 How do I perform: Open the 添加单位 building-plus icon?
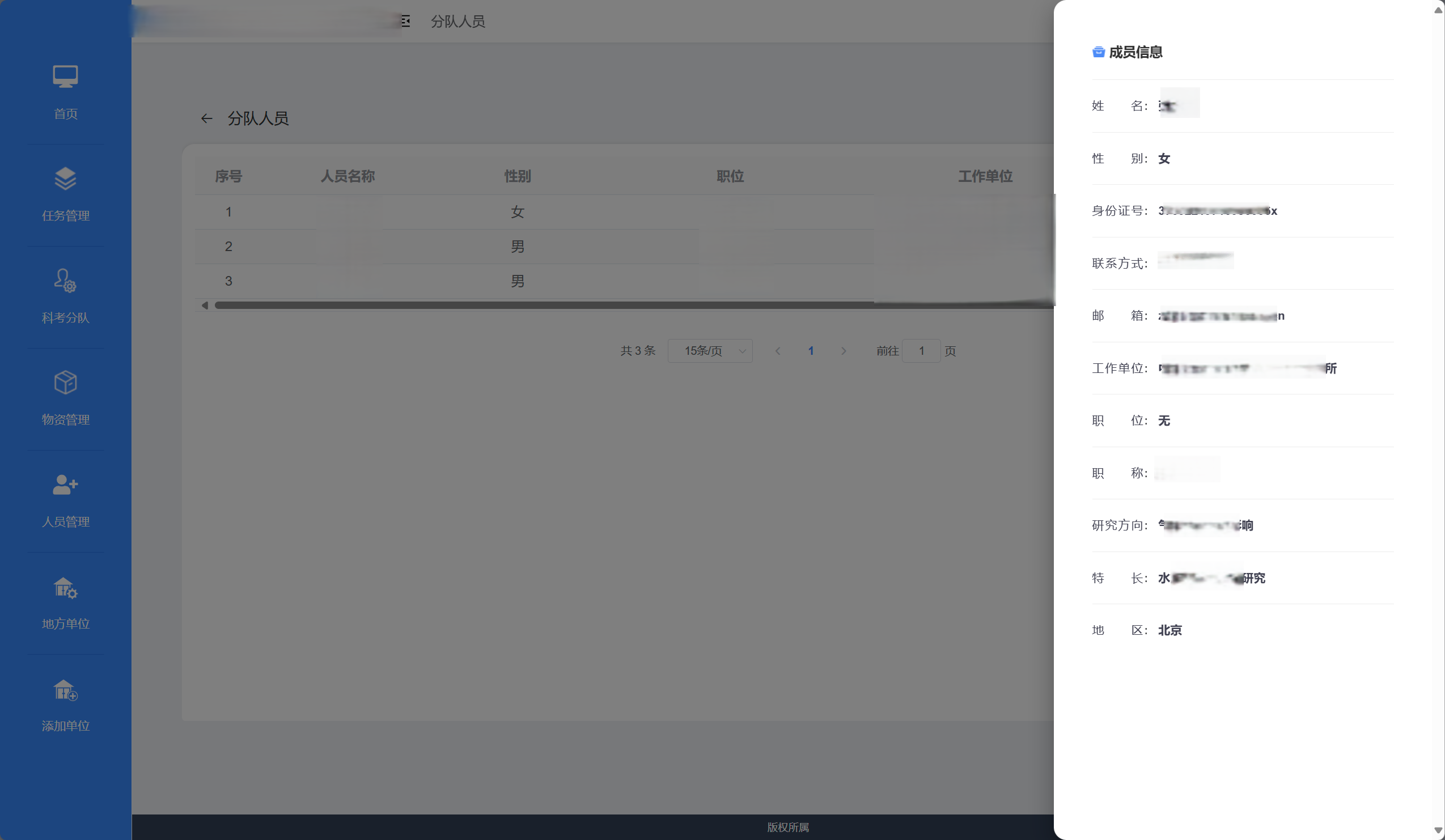pyautogui.click(x=65, y=690)
